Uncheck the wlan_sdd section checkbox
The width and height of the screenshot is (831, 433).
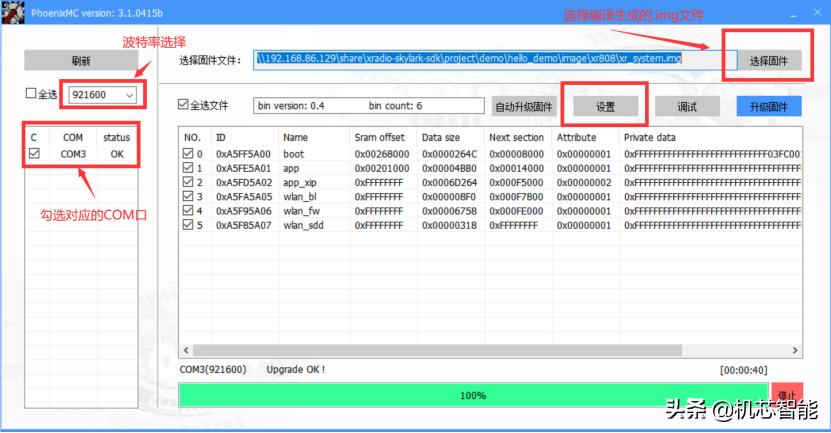tap(188, 225)
